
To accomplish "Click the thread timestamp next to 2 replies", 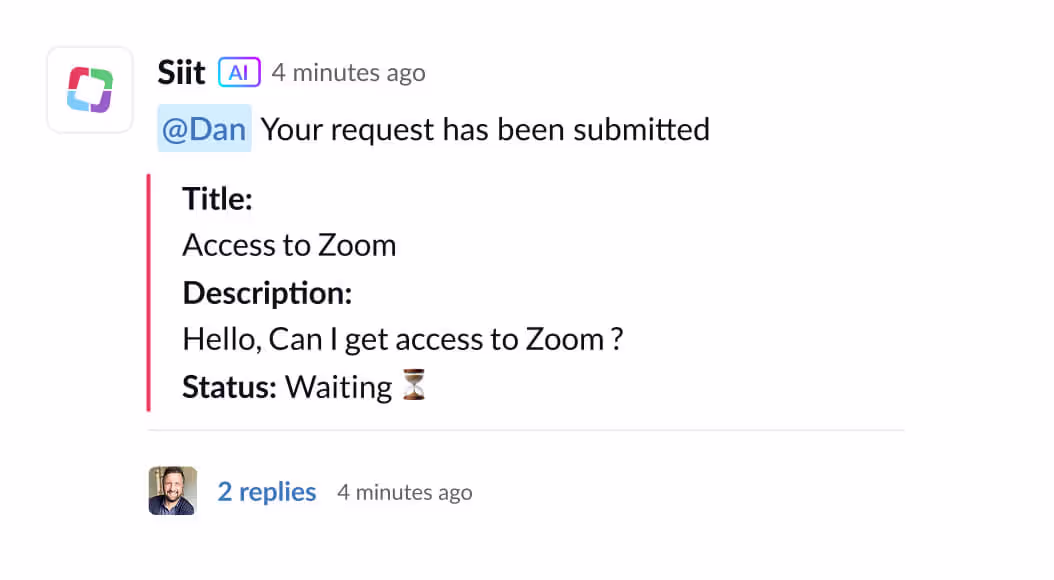I will coord(404,491).
